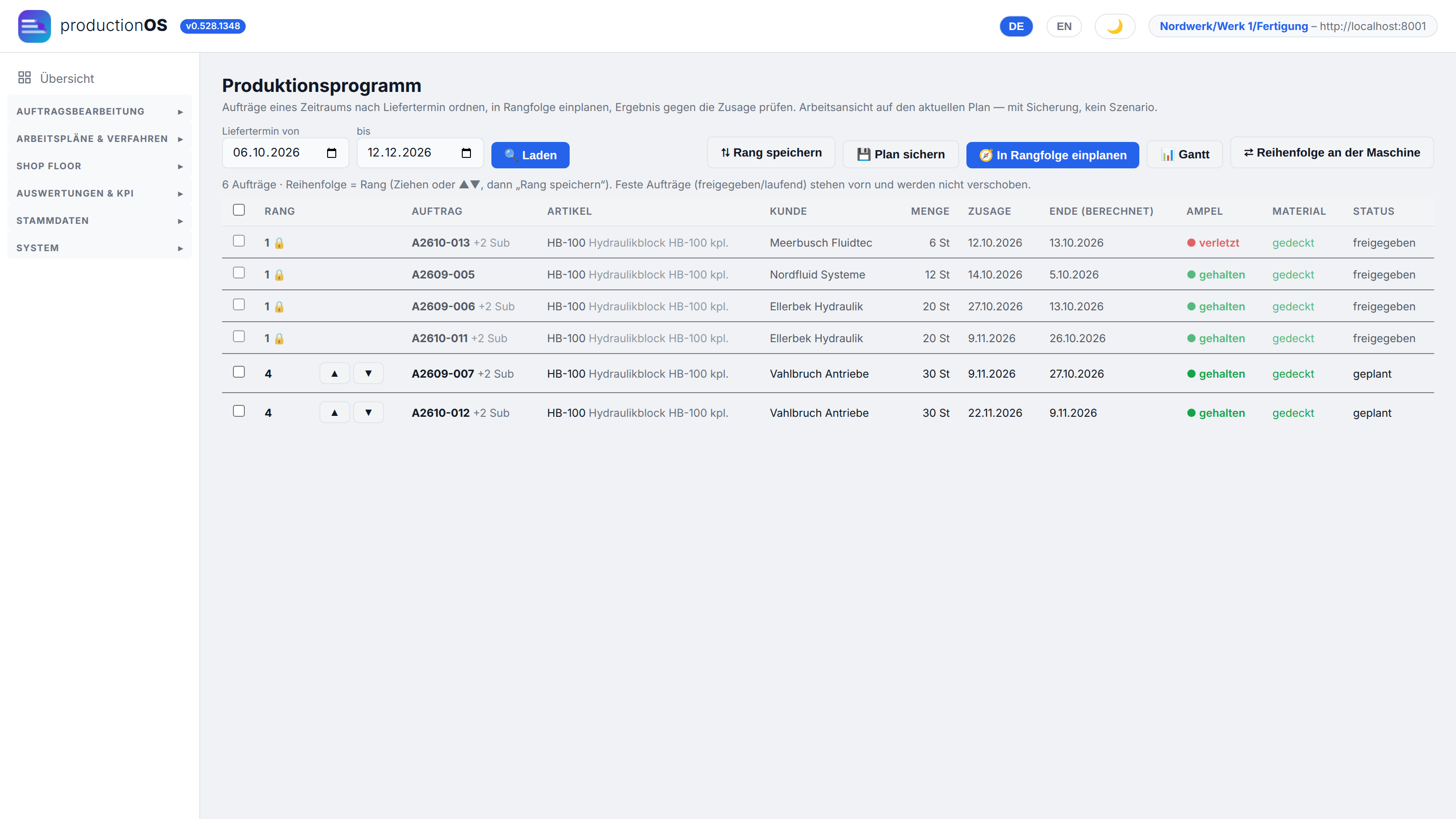Click the red verletzt status dot
Screen dimensions: 1456x819
[x=1192, y=243]
